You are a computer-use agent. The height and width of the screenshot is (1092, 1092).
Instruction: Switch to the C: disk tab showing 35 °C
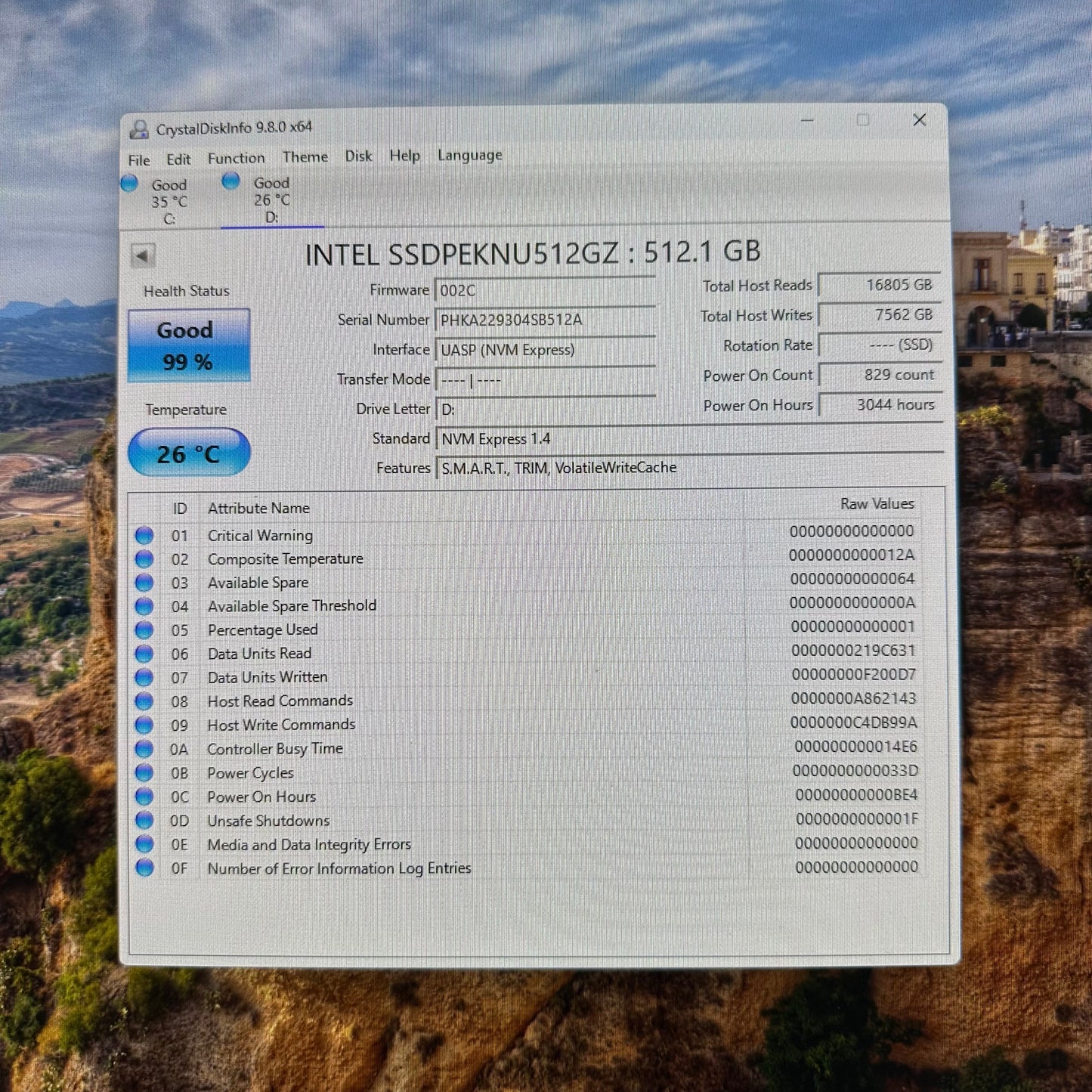click(169, 201)
